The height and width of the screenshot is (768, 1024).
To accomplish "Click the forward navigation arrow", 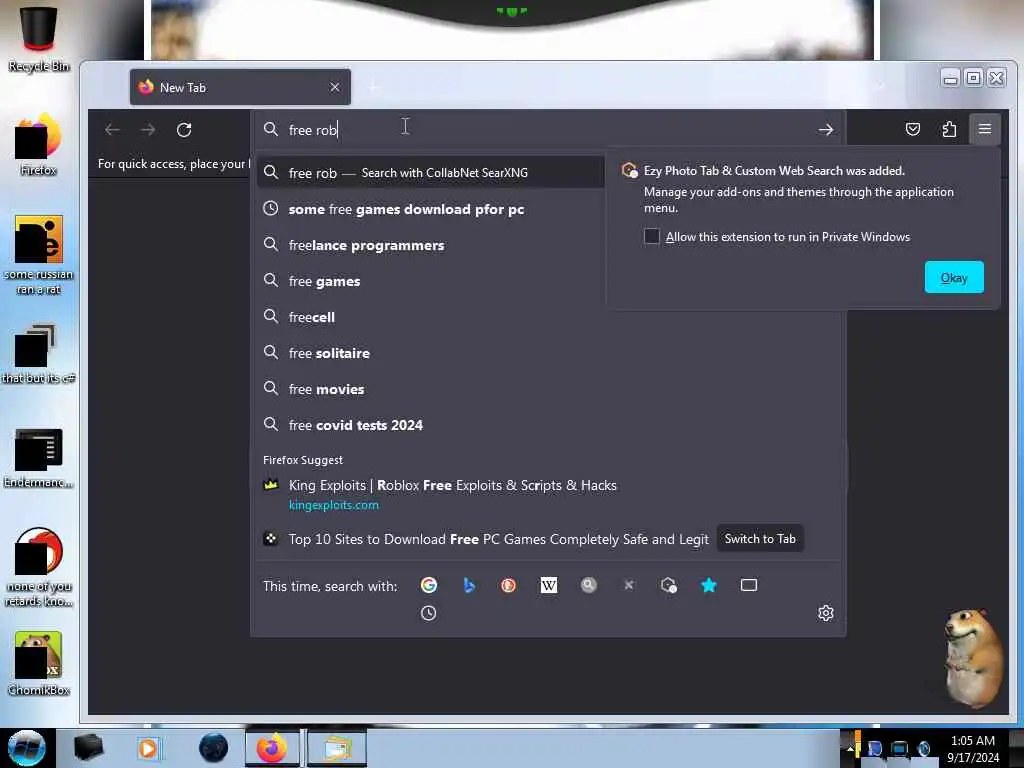I will tap(148, 129).
